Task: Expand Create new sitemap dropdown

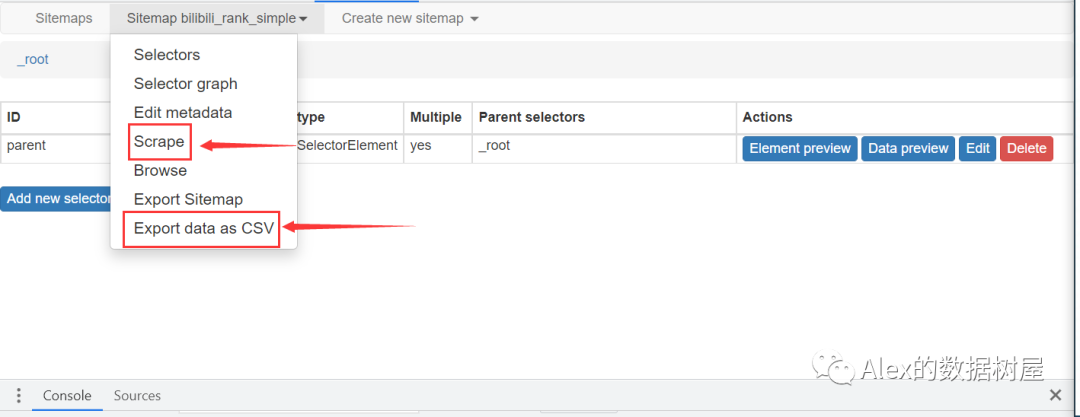Action: [x=409, y=18]
